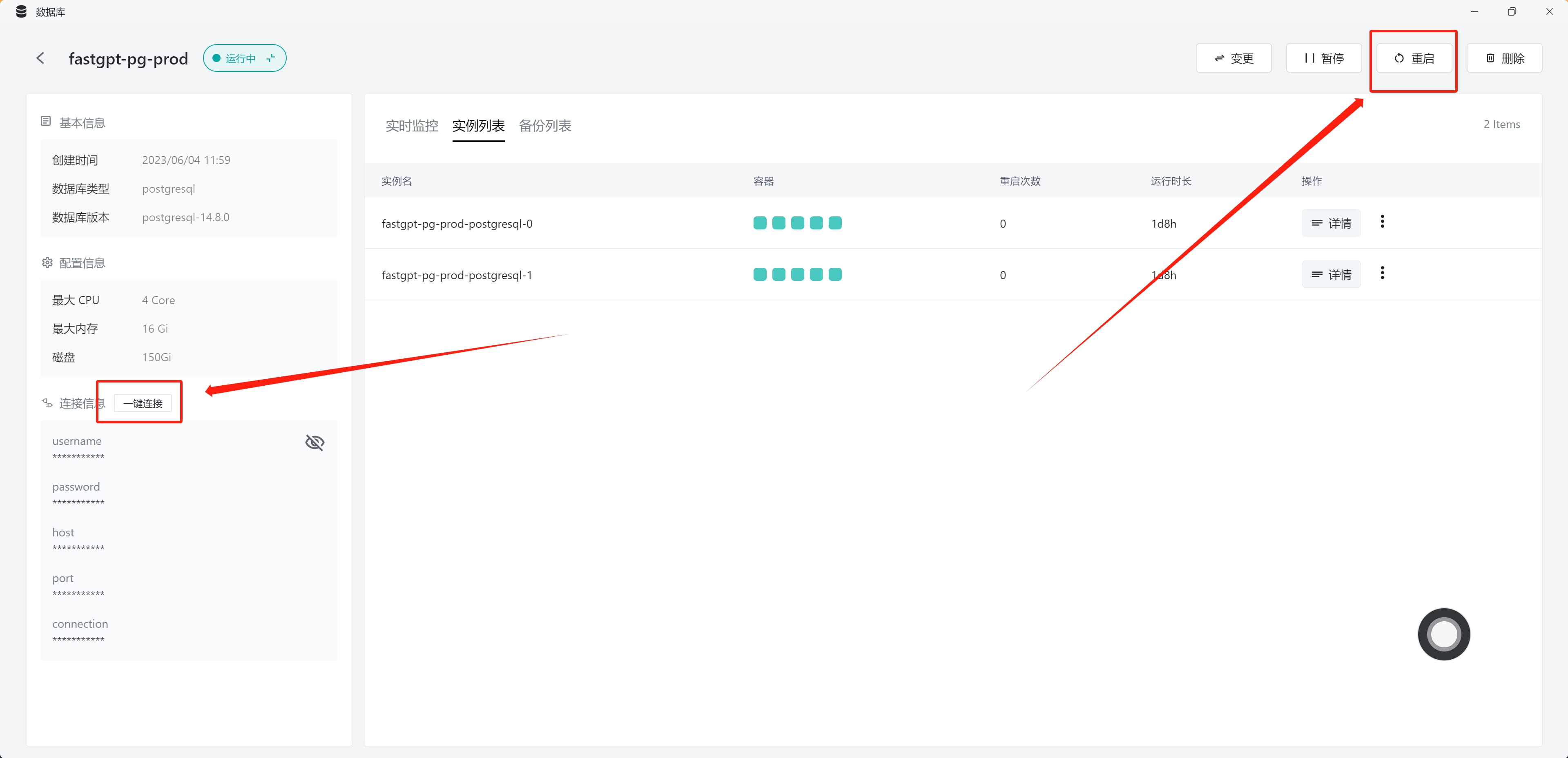Restart the database using 重启 button
This screenshot has width=1568, height=758.
point(1413,58)
